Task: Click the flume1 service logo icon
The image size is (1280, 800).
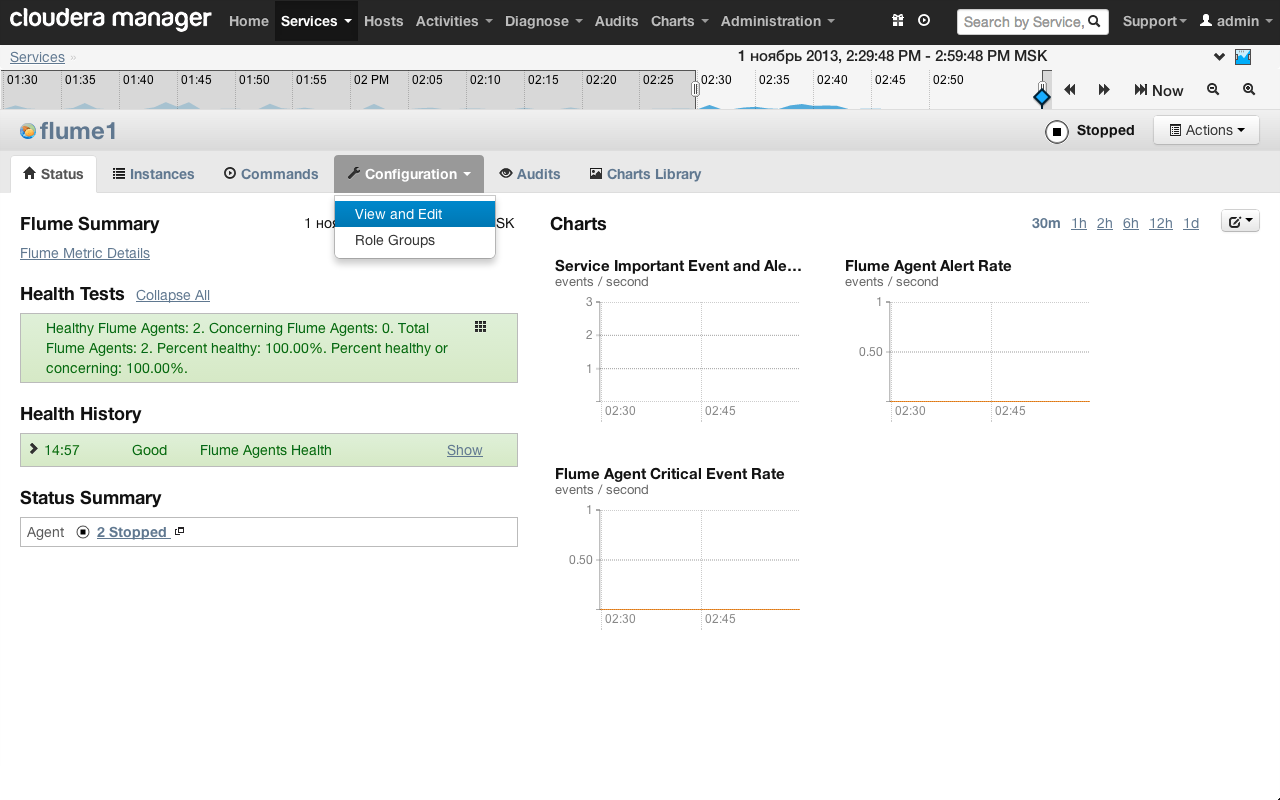Action: [x=28, y=131]
